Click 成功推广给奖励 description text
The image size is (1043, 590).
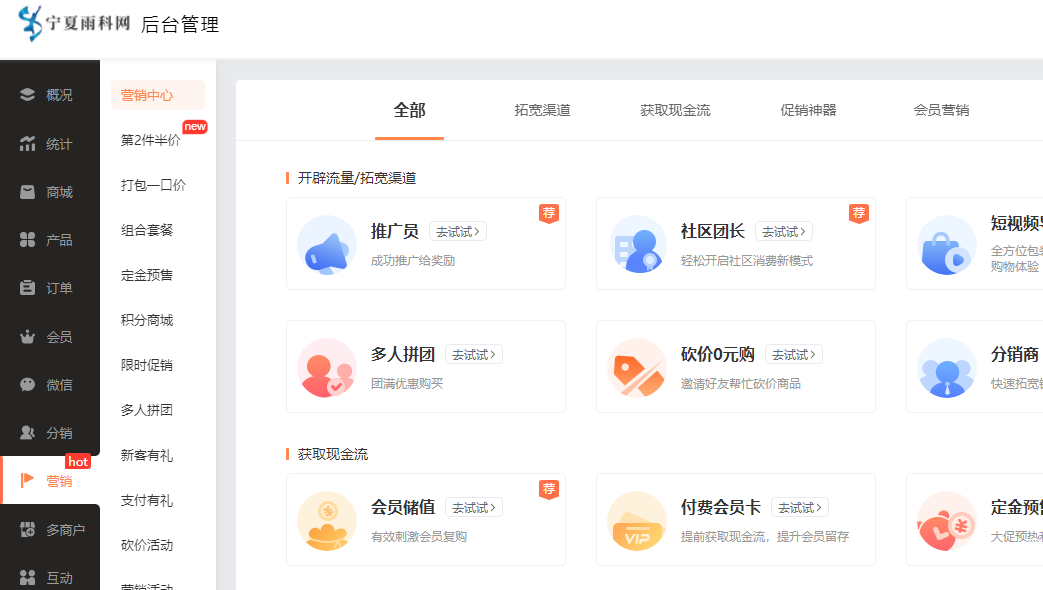coord(412,261)
